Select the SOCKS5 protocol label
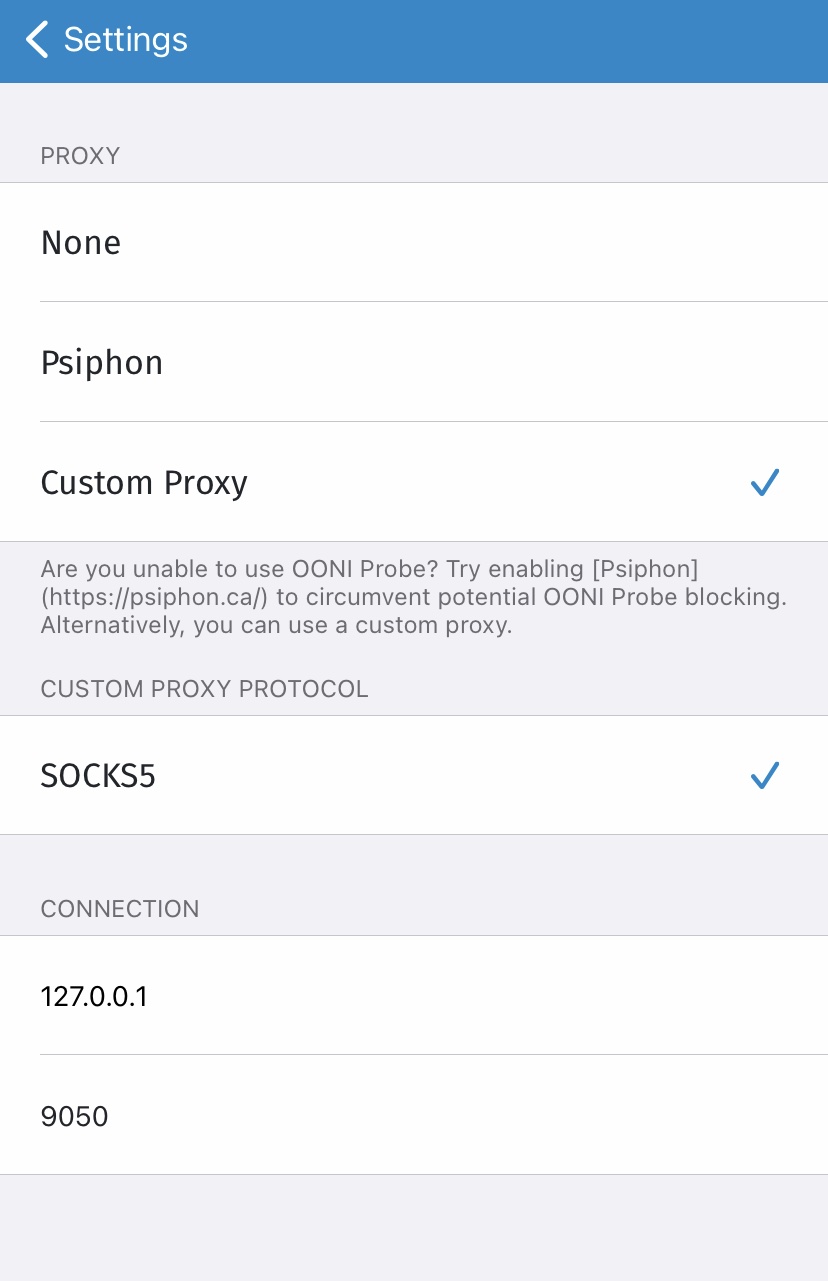Viewport: 828px width, 1281px height. pos(98,776)
